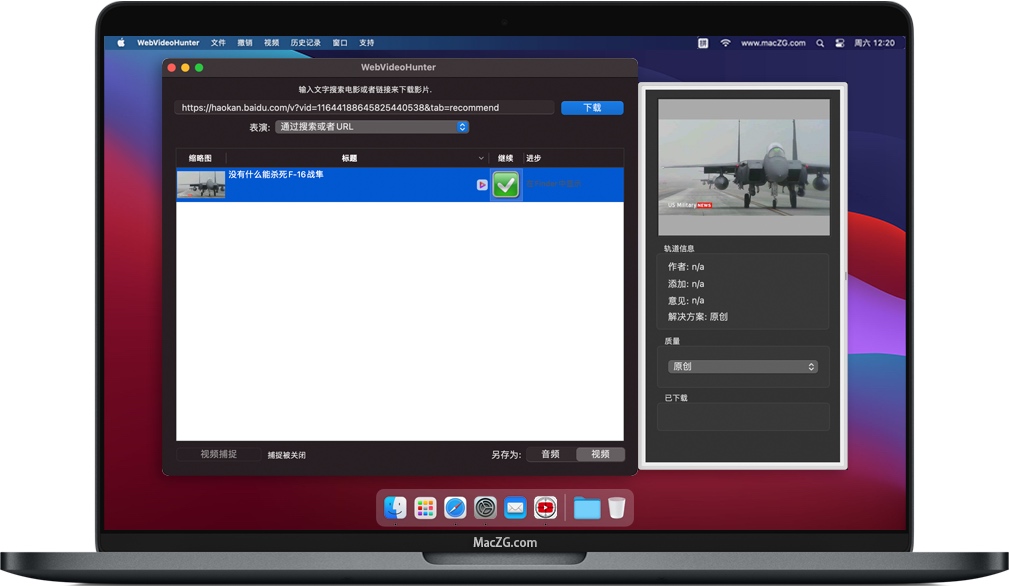The height and width of the screenshot is (586, 1009).
Task: Open the 历史记录 menu
Action: 305,42
